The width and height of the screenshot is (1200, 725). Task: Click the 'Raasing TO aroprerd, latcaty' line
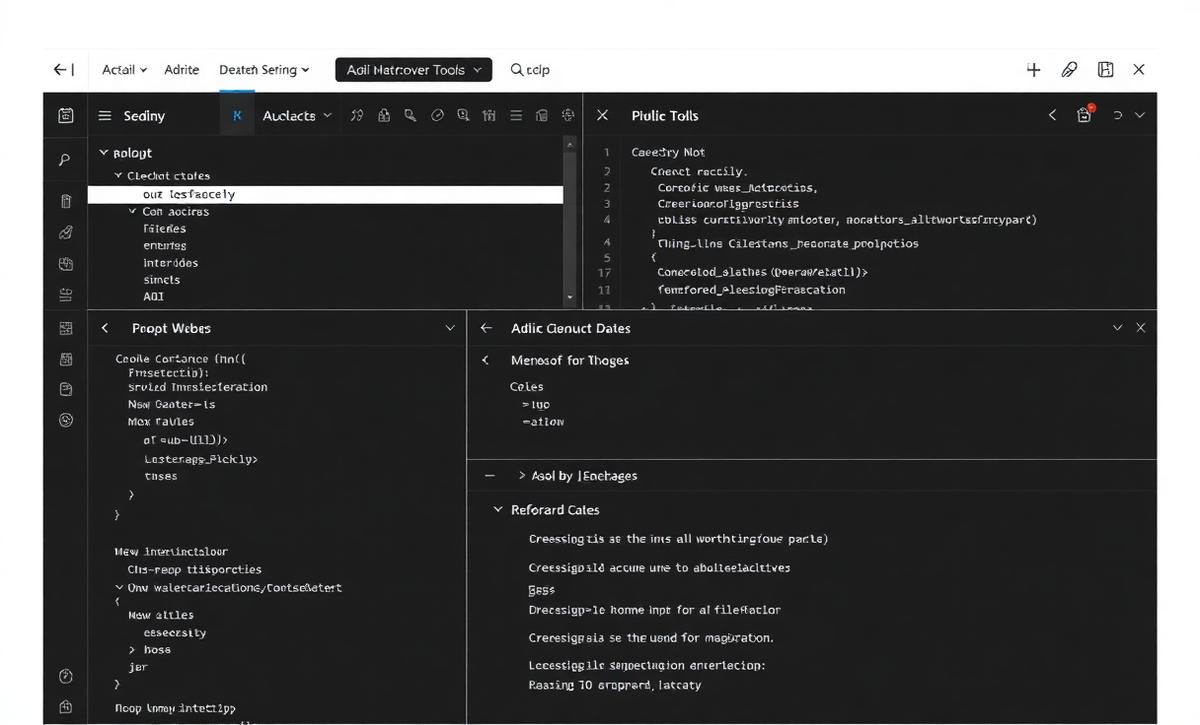614,686
